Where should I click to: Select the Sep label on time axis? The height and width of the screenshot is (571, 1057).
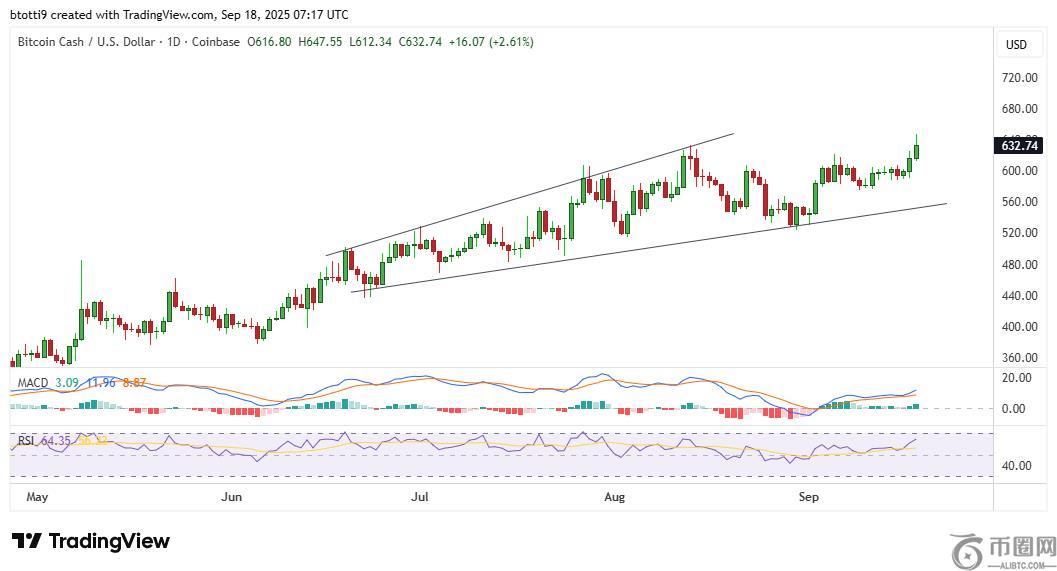(x=809, y=496)
